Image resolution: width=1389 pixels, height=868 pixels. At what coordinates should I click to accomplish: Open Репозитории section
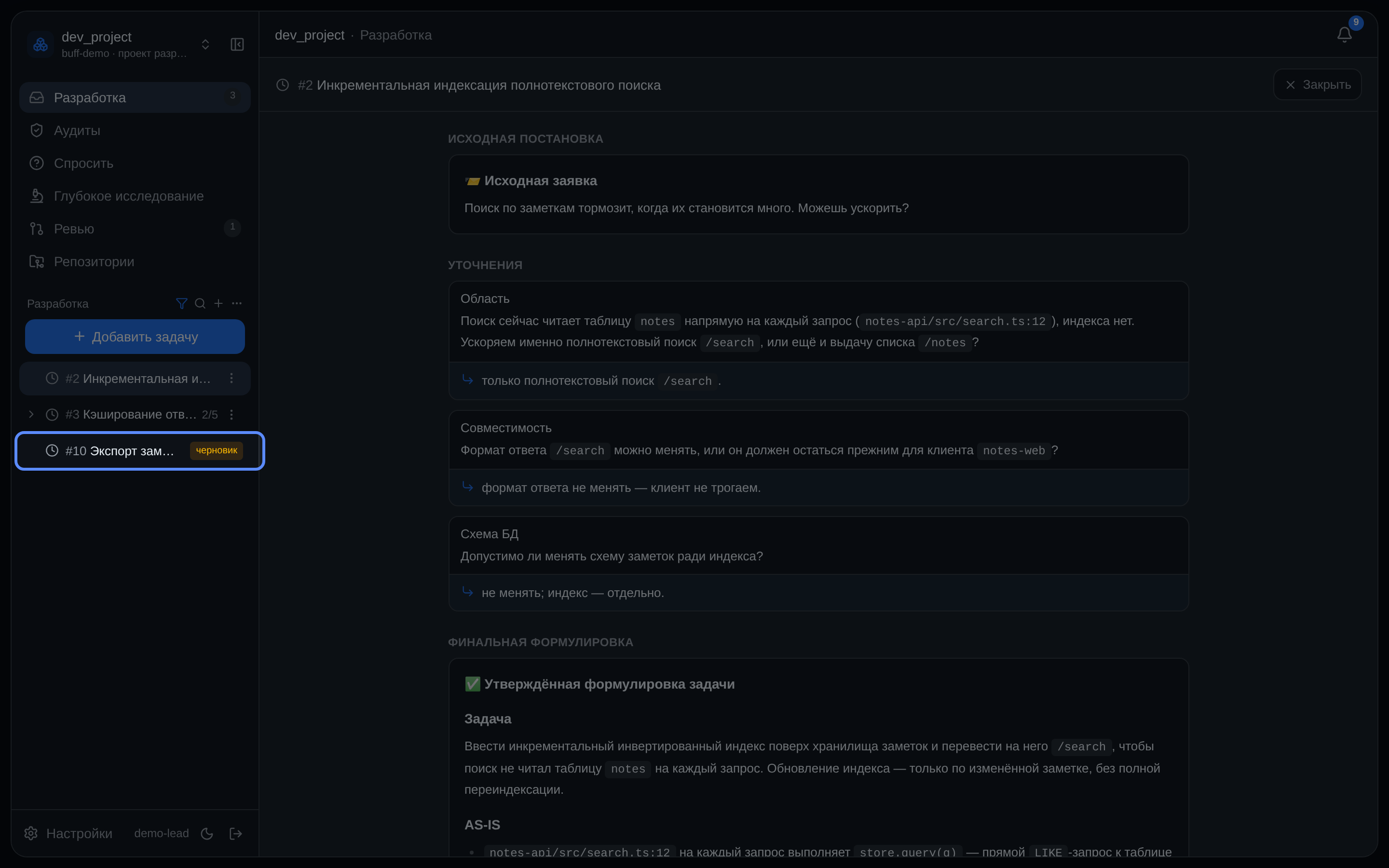point(135,261)
